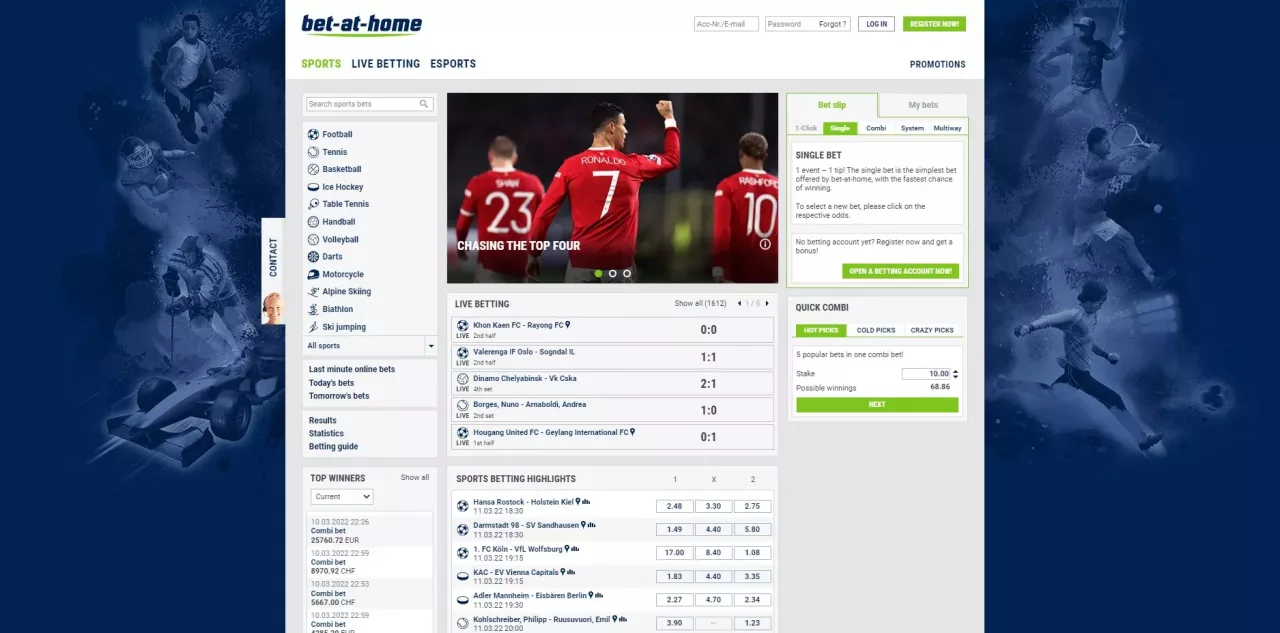Click the info icon on the banner
The image size is (1280, 633).
click(765, 244)
